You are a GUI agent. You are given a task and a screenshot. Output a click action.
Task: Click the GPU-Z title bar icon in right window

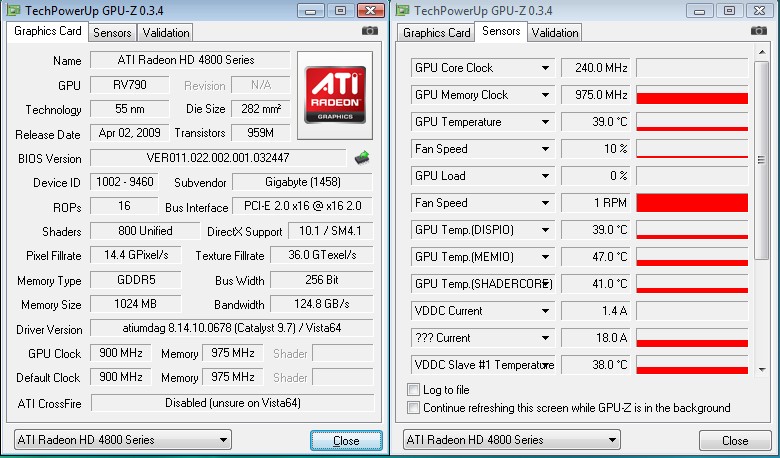pos(402,10)
